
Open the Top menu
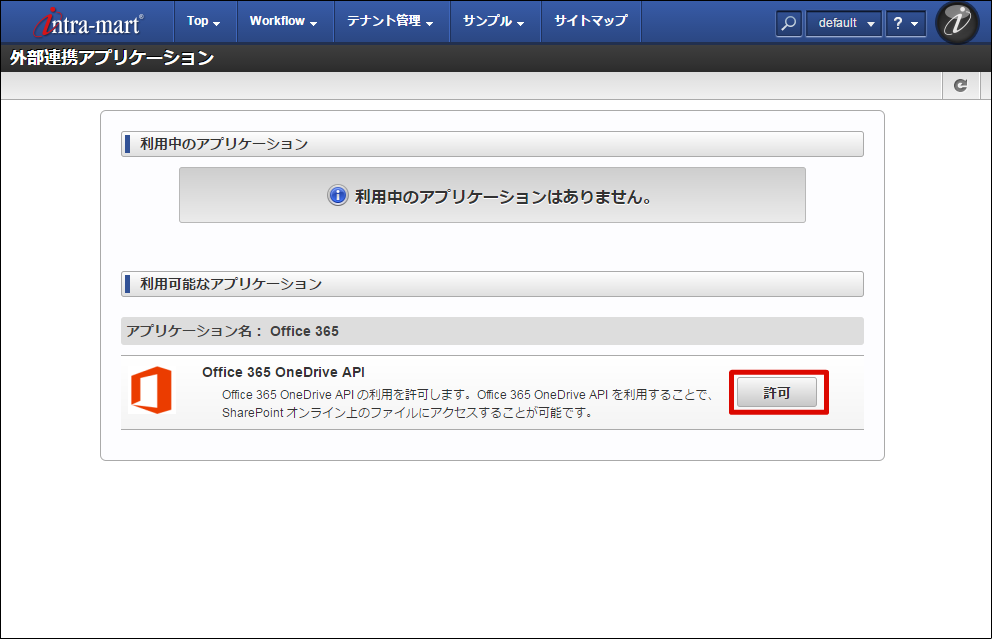pyautogui.click(x=204, y=22)
